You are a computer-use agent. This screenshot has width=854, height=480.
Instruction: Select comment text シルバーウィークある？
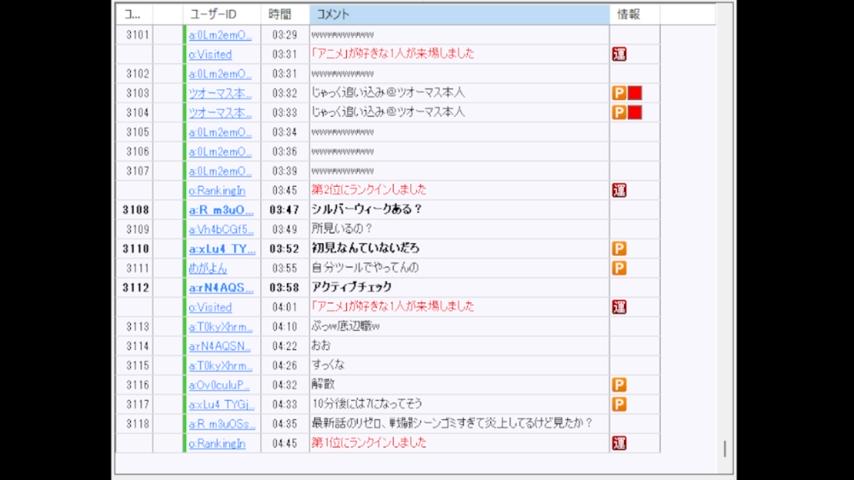pos(367,209)
